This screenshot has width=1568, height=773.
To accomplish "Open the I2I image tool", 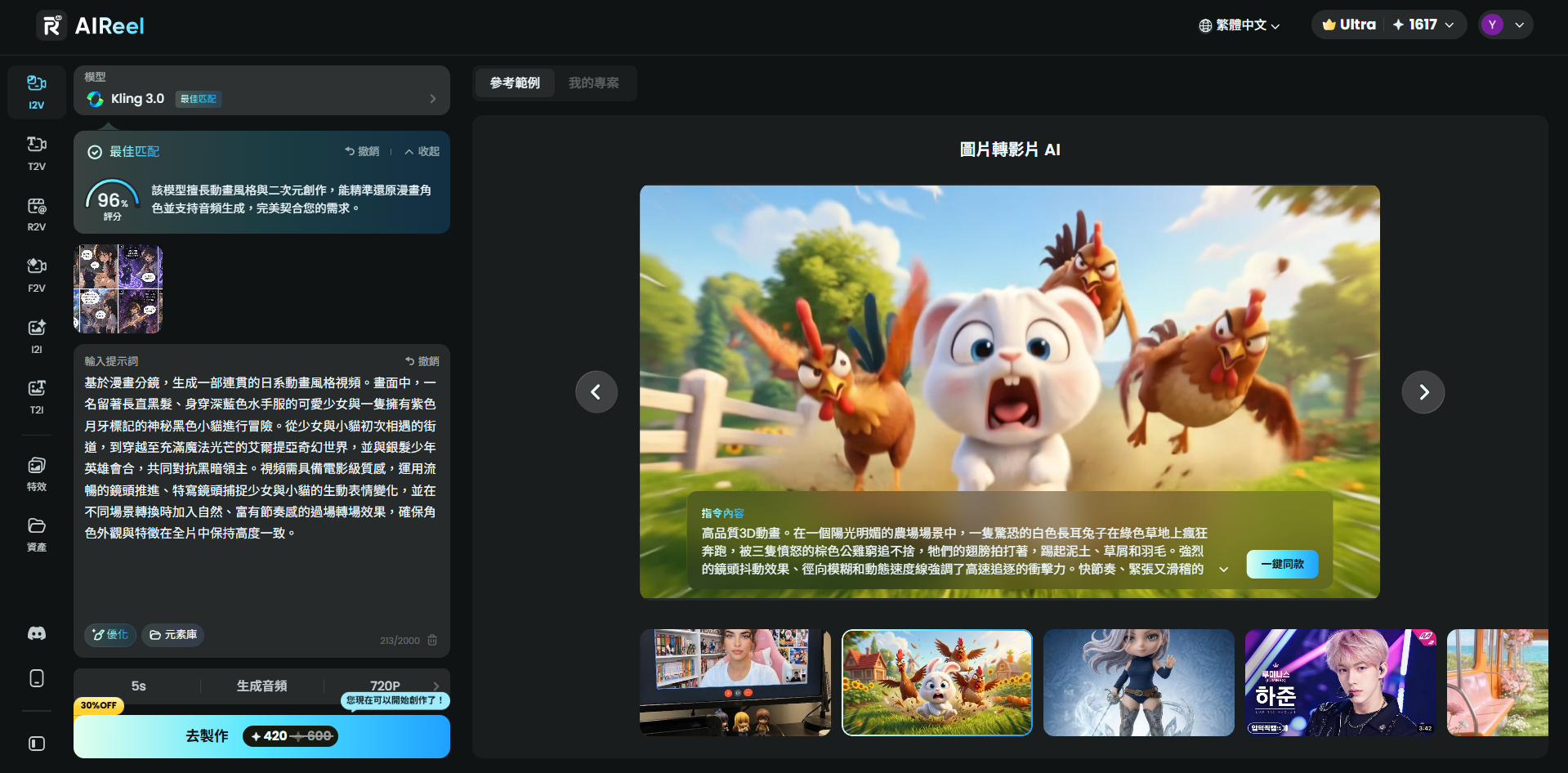I will coord(37,337).
